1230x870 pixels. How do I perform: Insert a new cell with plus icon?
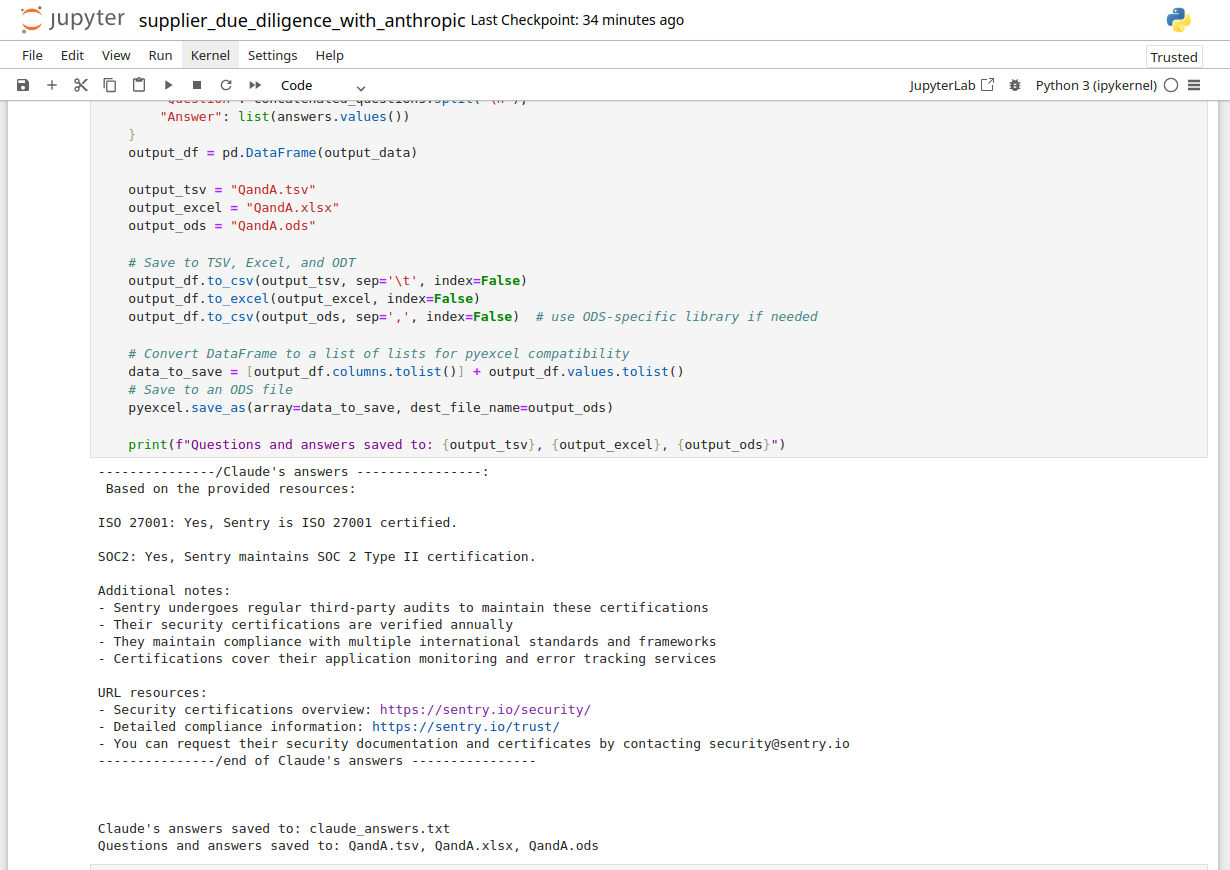coord(52,86)
